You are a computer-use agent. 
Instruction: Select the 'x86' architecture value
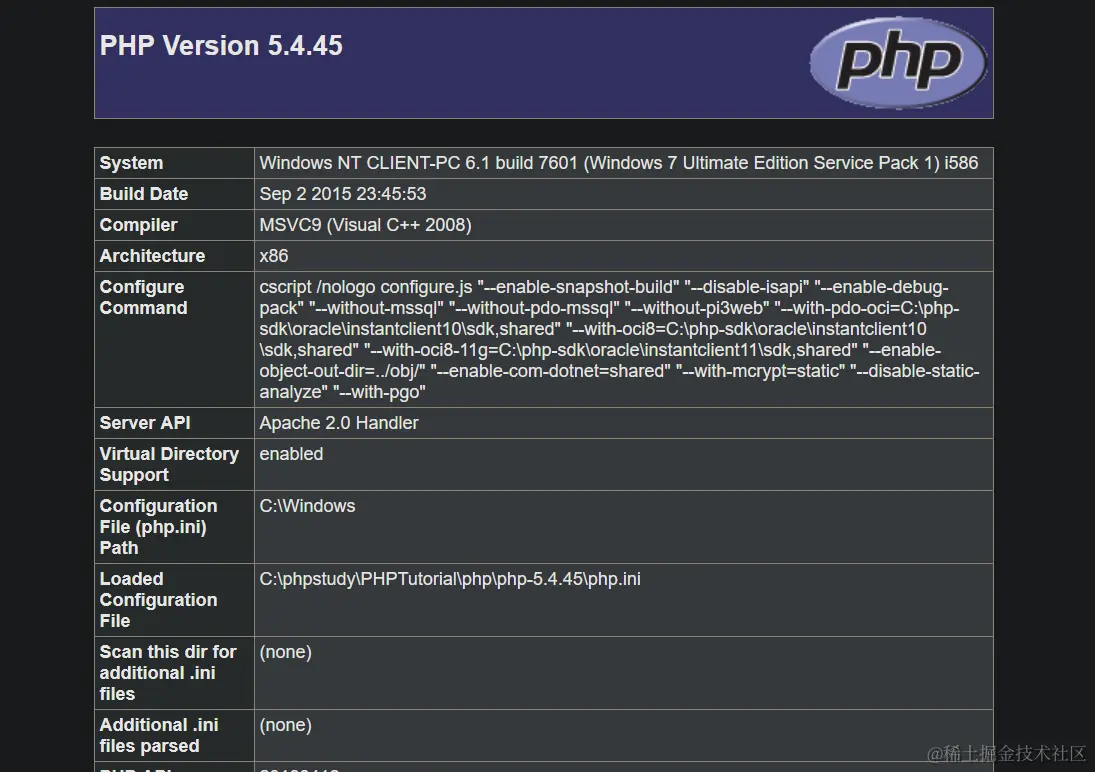(274, 256)
